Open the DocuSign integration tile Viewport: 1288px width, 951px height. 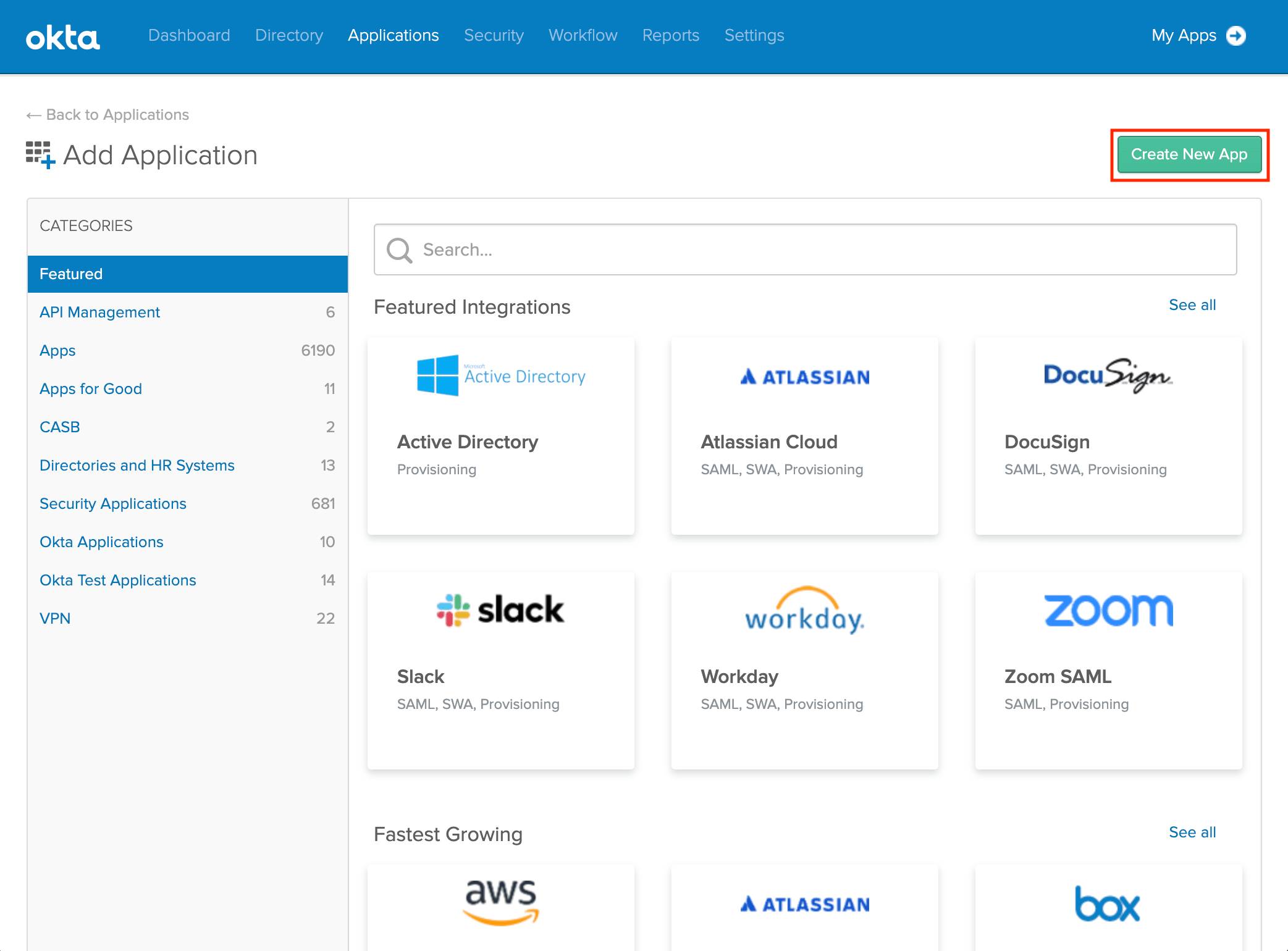[x=1108, y=436]
